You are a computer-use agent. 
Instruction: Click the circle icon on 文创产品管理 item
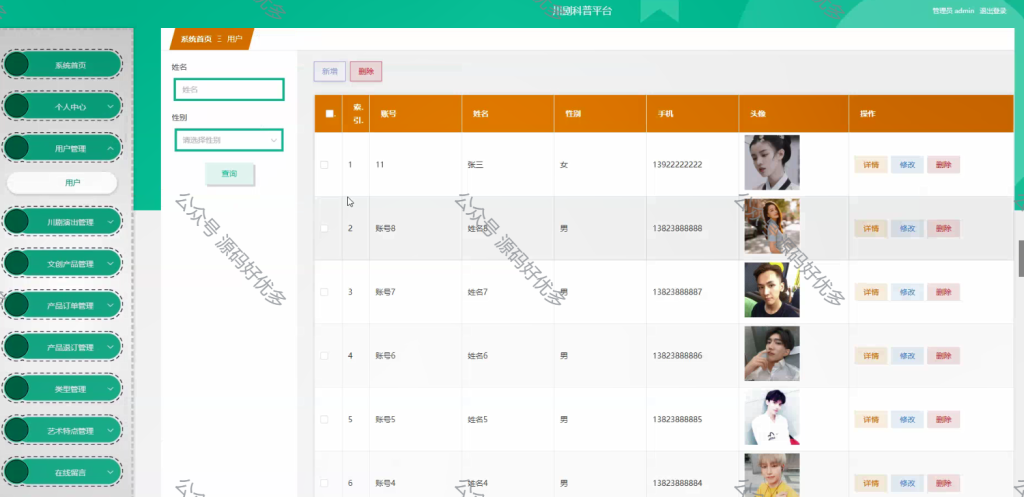[16, 263]
